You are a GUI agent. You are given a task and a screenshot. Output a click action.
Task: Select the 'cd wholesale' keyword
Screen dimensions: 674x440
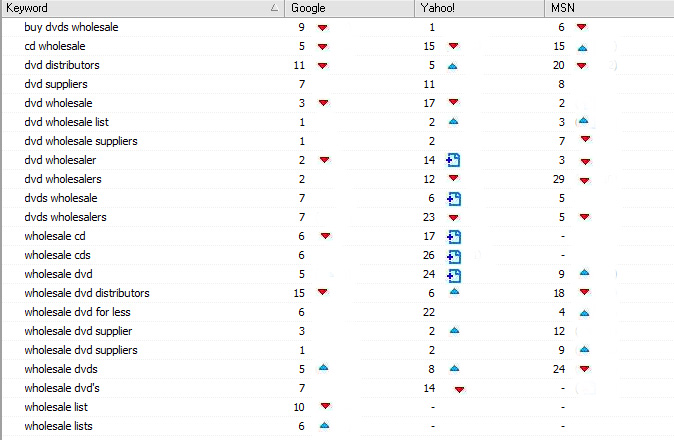pyautogui.click(x=55, y=46)
